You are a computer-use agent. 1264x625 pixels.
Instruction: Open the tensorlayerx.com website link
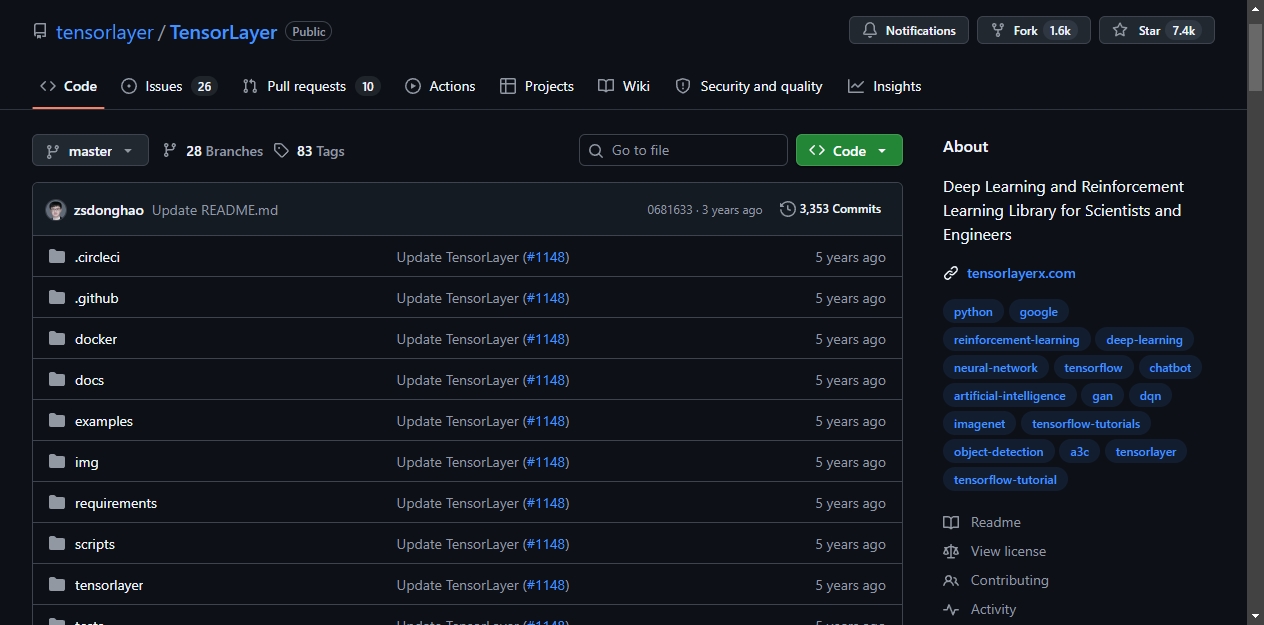pos(1021,273)
